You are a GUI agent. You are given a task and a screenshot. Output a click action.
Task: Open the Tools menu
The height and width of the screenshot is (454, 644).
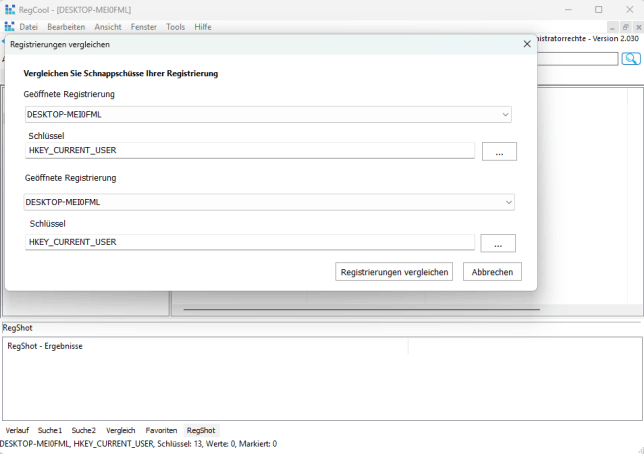coord(175,27)
